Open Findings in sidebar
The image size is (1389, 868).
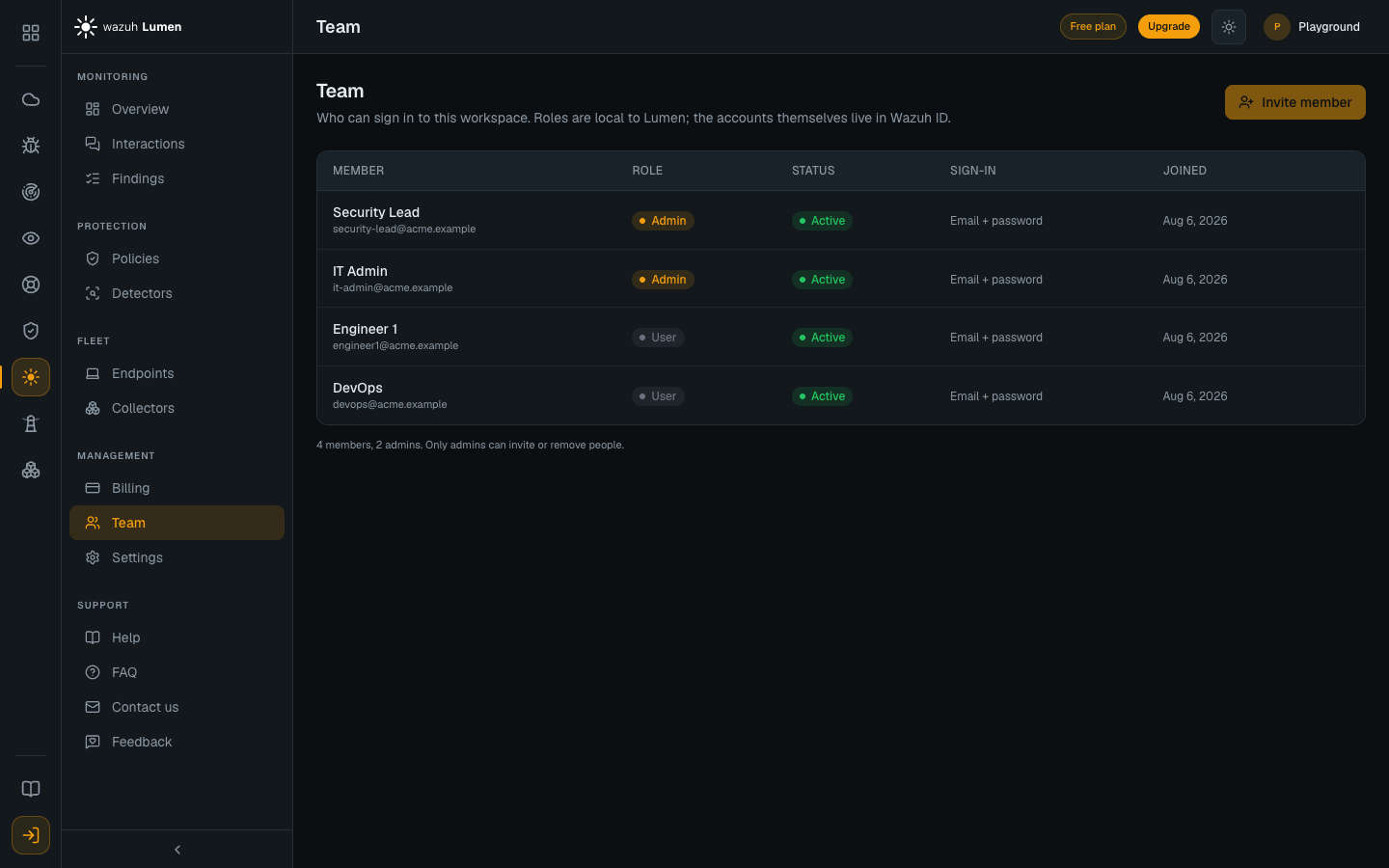[x=177, y=178]
